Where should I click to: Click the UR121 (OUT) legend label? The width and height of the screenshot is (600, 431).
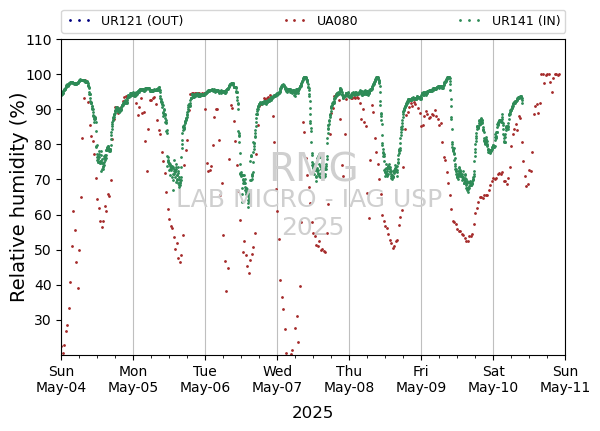[x=142, y=21]
